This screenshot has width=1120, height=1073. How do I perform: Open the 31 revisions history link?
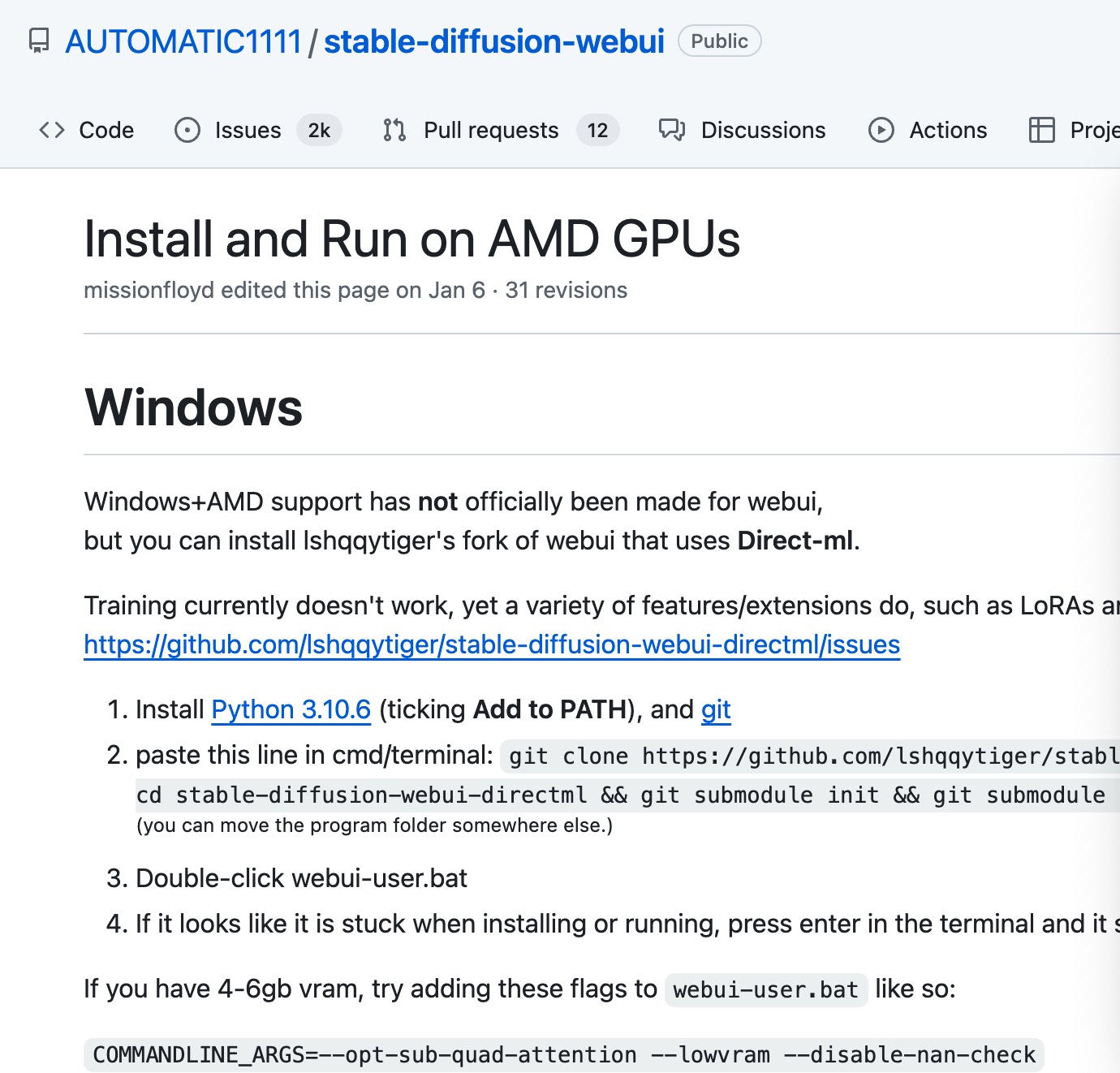tap(566, 291)
